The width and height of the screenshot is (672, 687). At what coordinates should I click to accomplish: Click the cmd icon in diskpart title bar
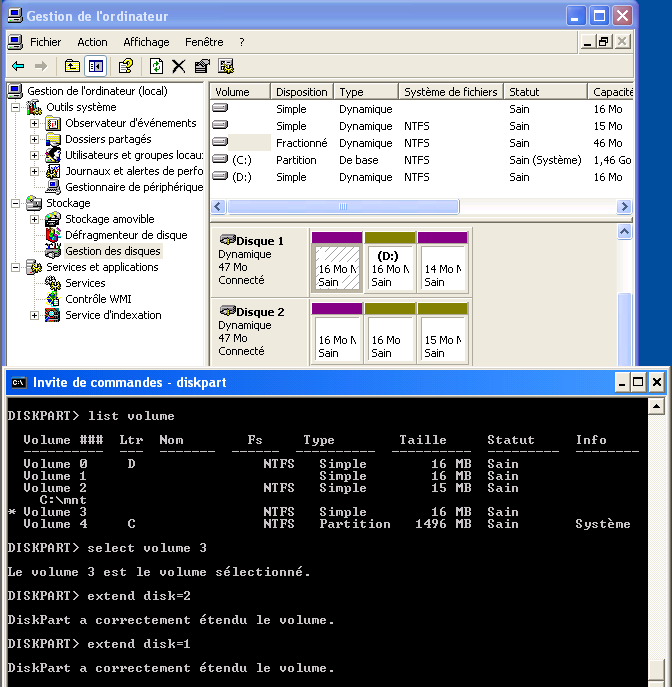tap(19, 382)
